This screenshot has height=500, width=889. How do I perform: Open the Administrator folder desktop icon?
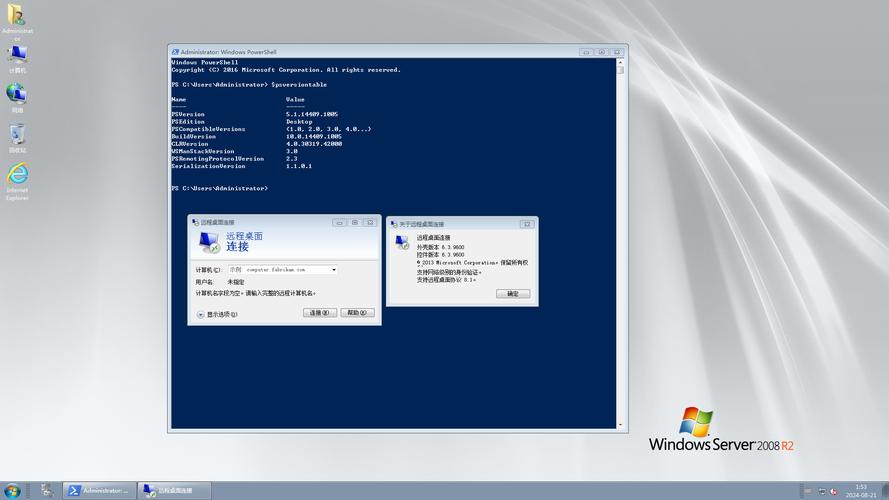point(17,17)
